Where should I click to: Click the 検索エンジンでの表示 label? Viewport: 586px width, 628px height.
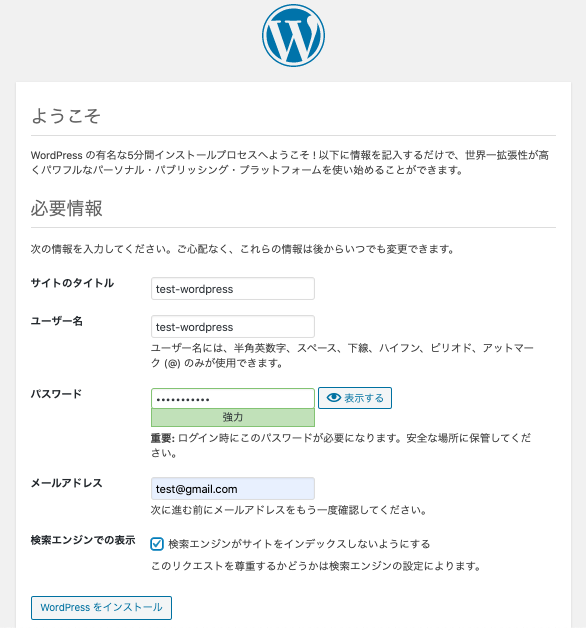[x=83, y=540]
